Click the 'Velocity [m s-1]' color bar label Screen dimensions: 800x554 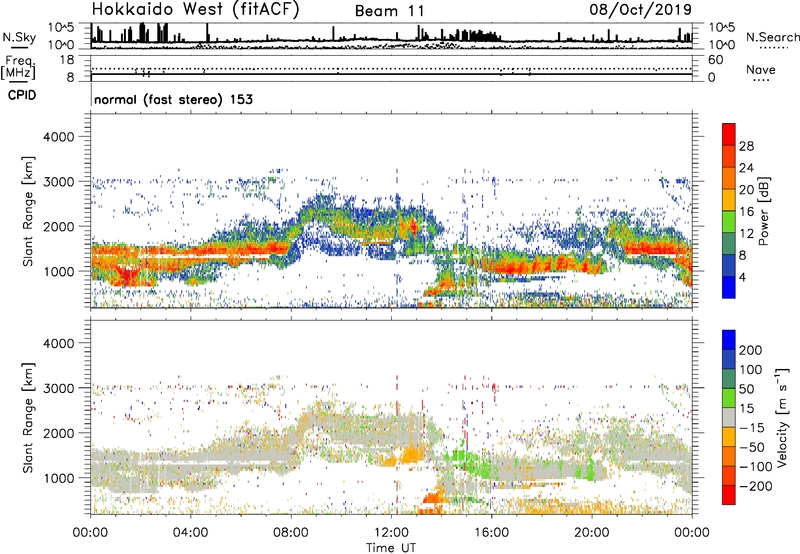[782, 417]
